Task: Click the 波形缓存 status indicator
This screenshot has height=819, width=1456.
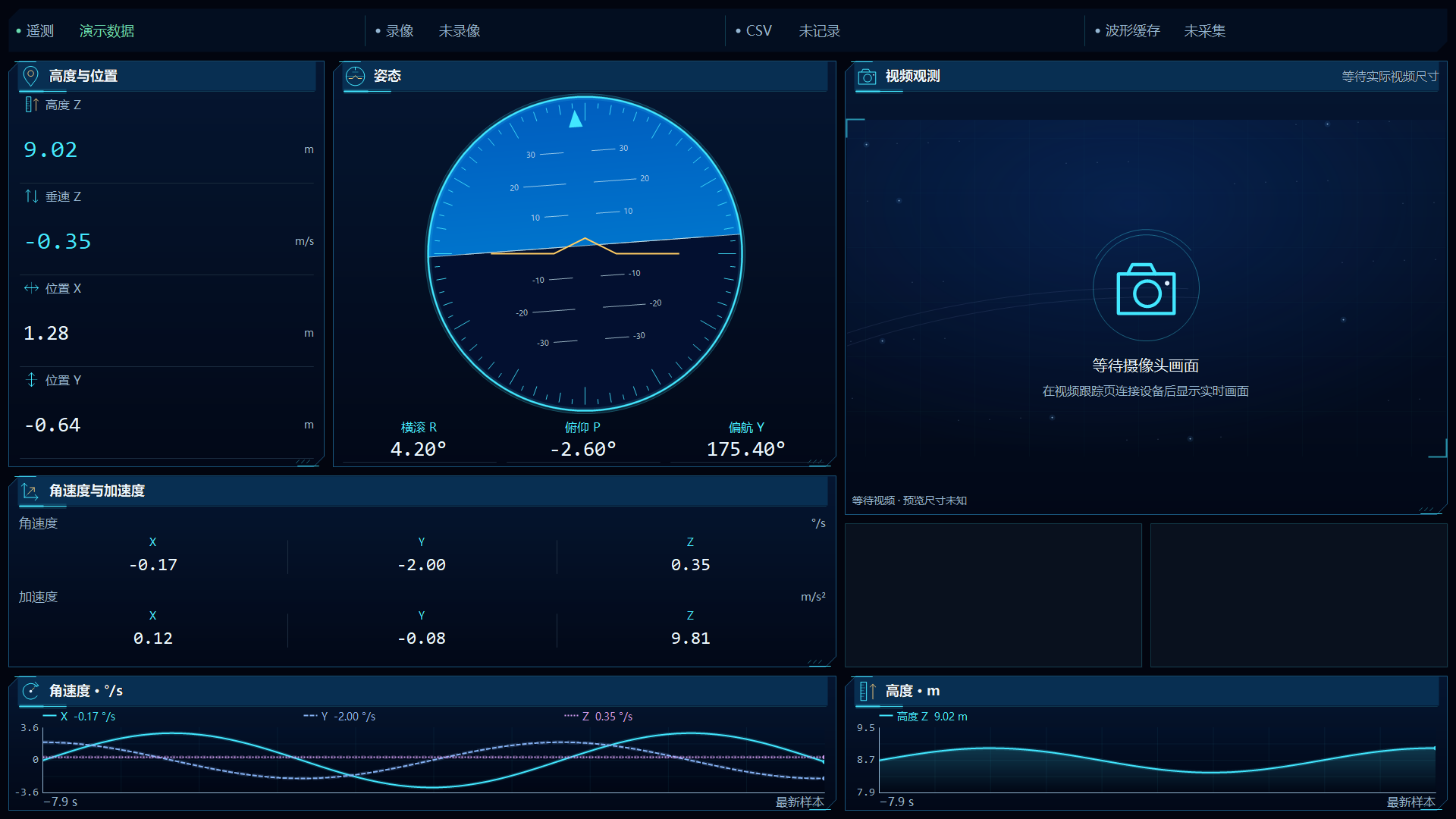Action: (x=1128, y=31)
